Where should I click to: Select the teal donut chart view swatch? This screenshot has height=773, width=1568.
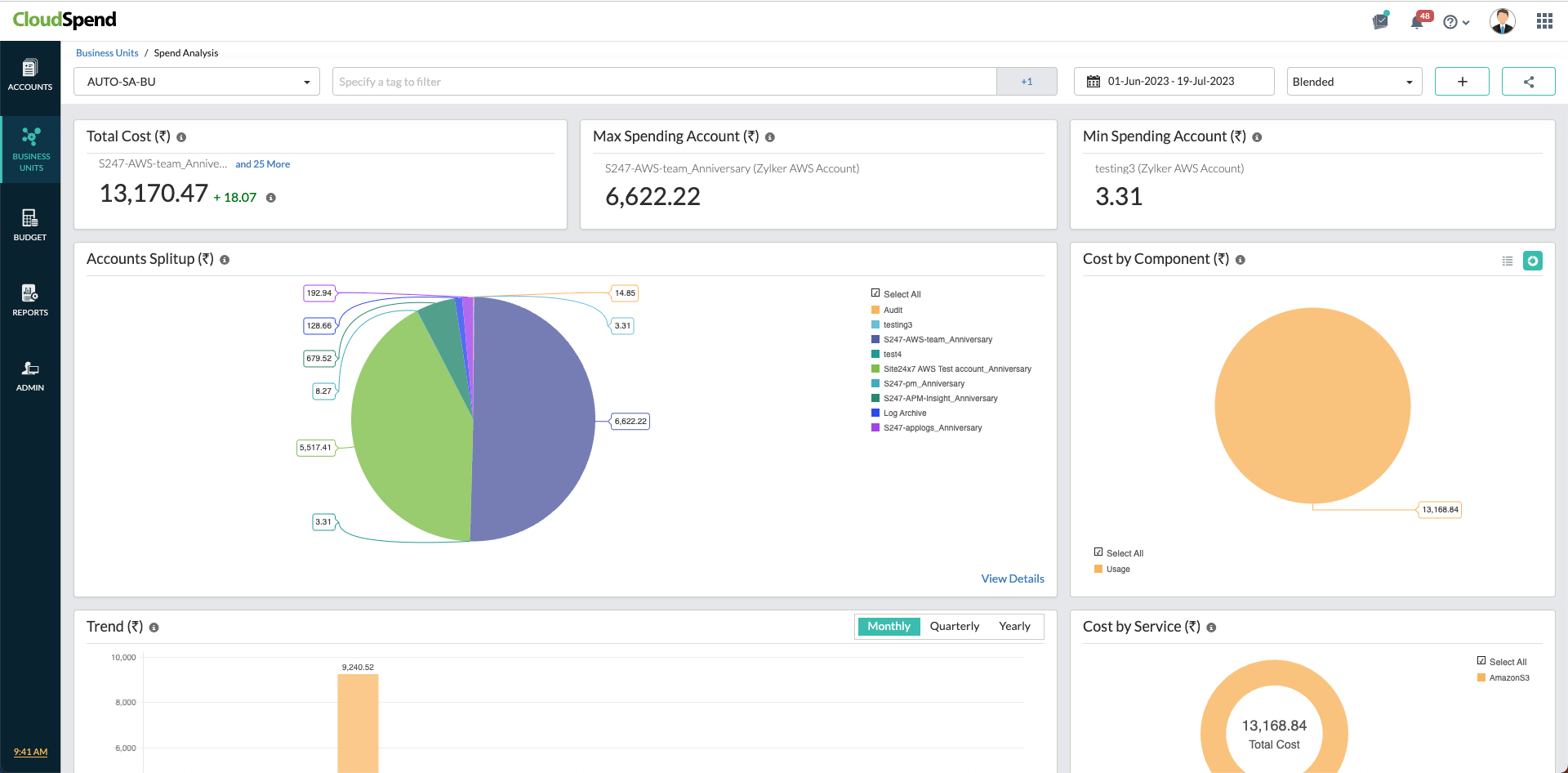pyautogui.click(x=1533, y=260)
